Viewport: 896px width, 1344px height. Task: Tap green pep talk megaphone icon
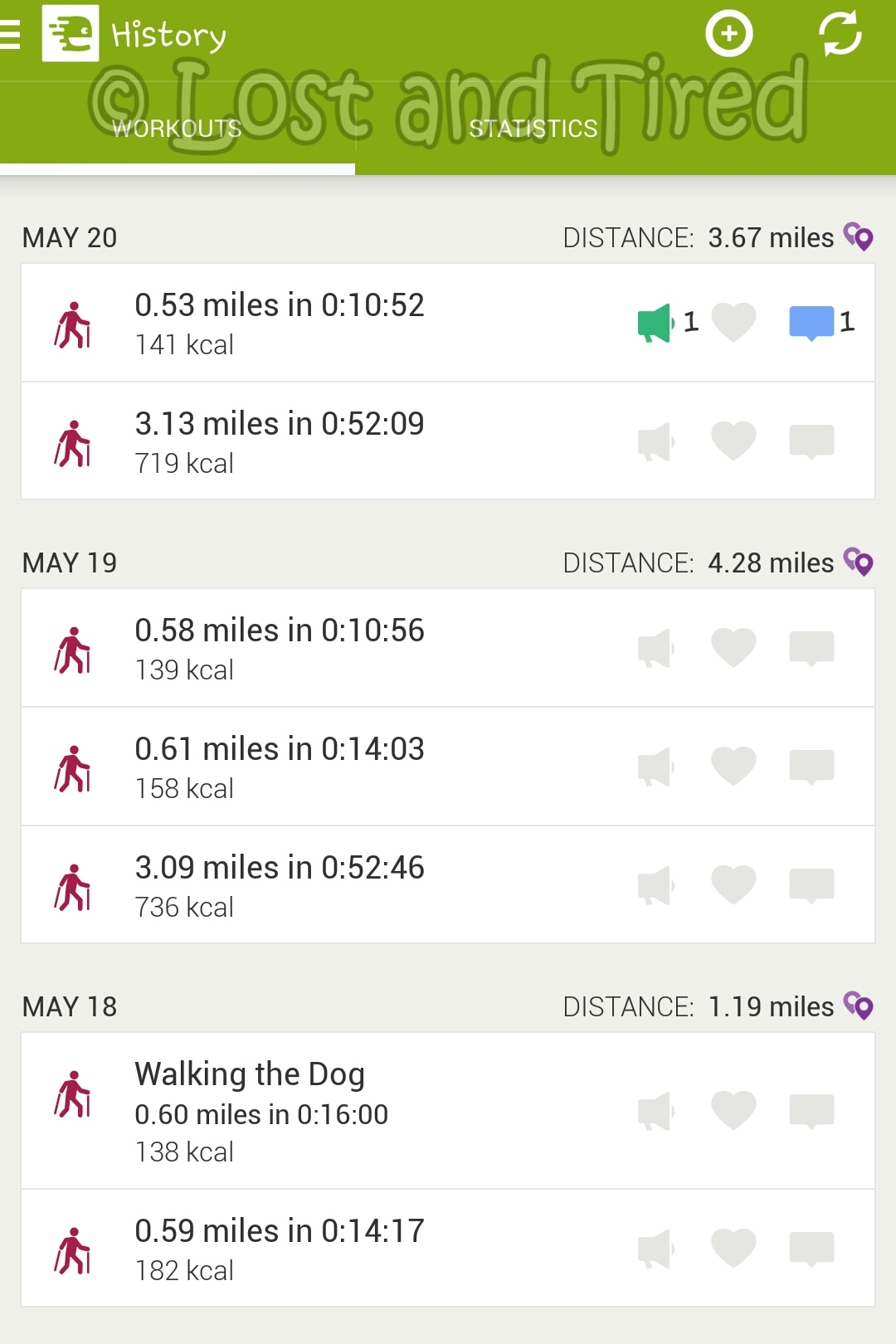point(655,323)
